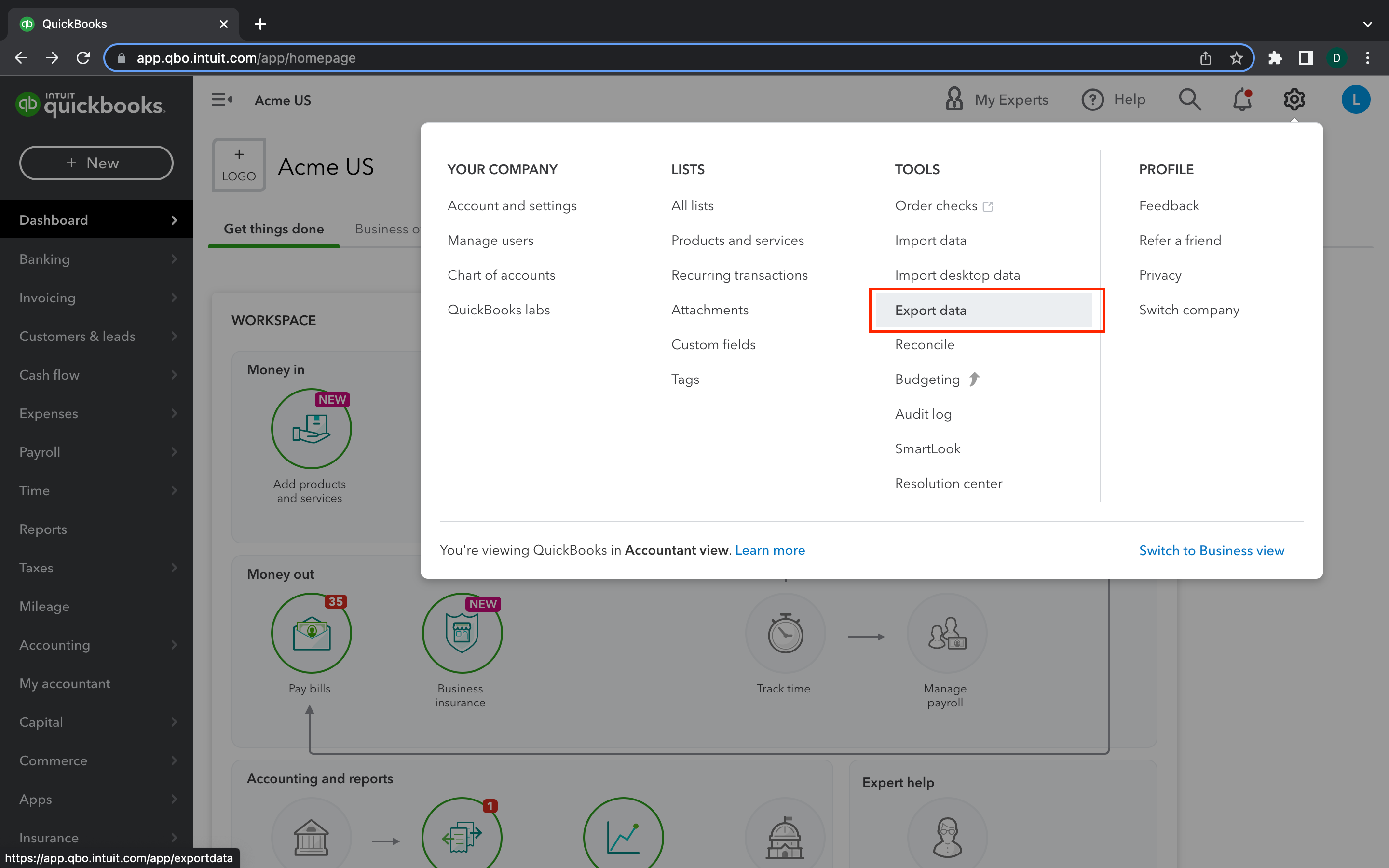Image resolution: width=1389 pixels, height=868 pixels.
Task: Open Chart of accounts
Action: (501, 275)
